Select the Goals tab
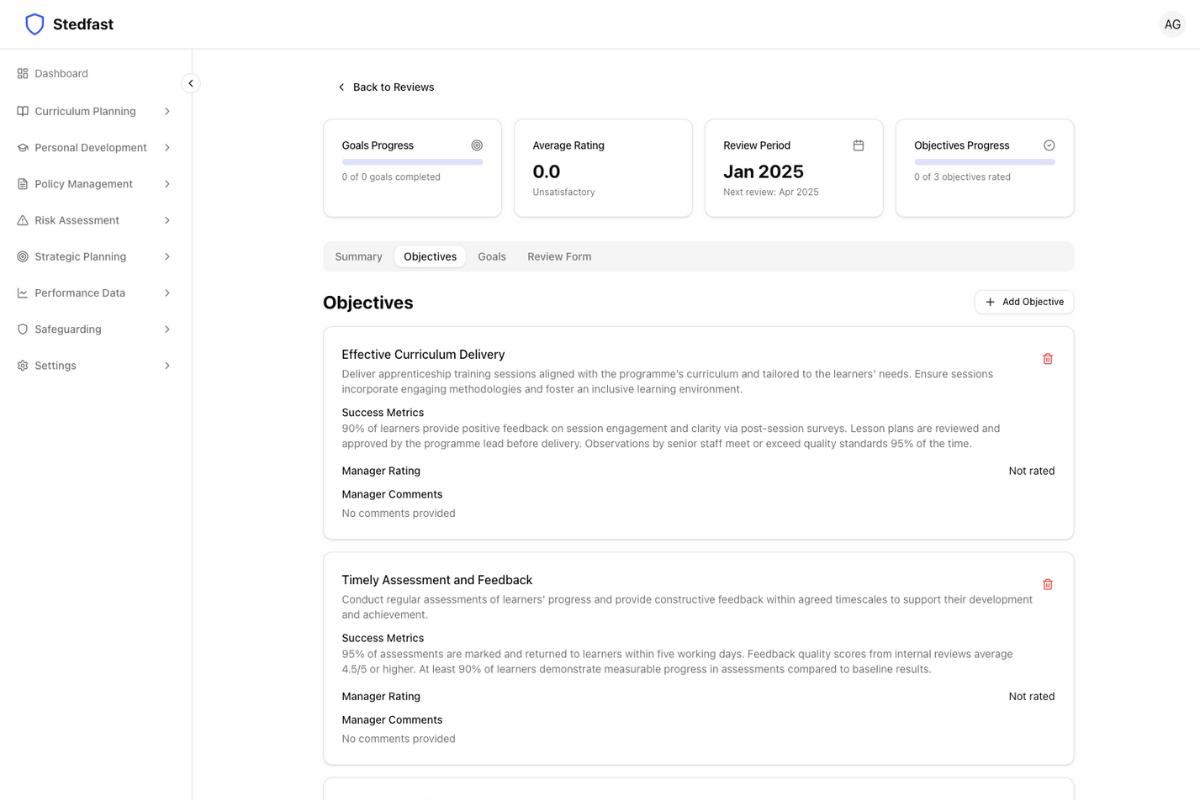Viewport: 1200px width, 800px height. pyautogui.click(x=491, y=257)
